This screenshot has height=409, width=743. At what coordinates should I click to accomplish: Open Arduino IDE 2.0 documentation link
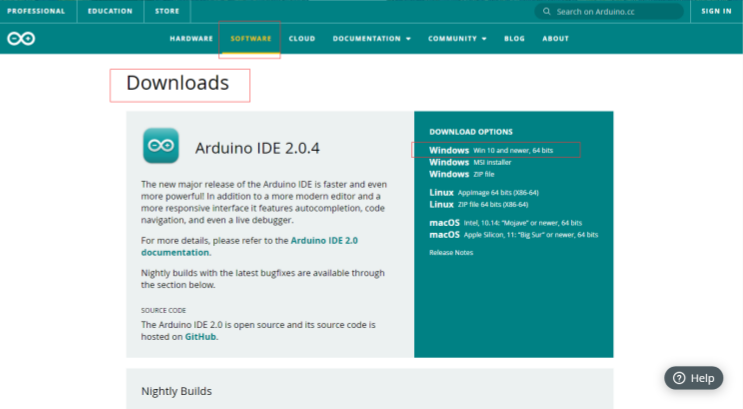coord(249,246)
